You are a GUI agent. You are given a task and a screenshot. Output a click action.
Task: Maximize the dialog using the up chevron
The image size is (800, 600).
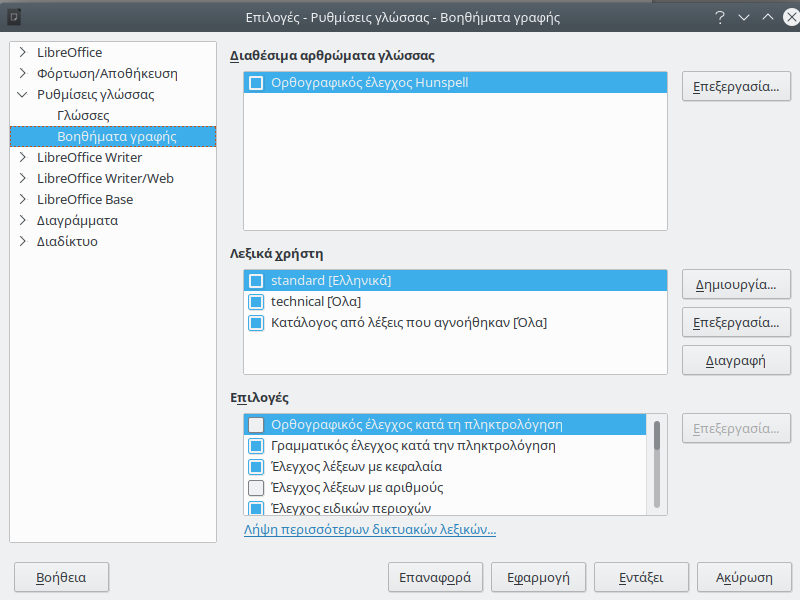click(768, 17)
